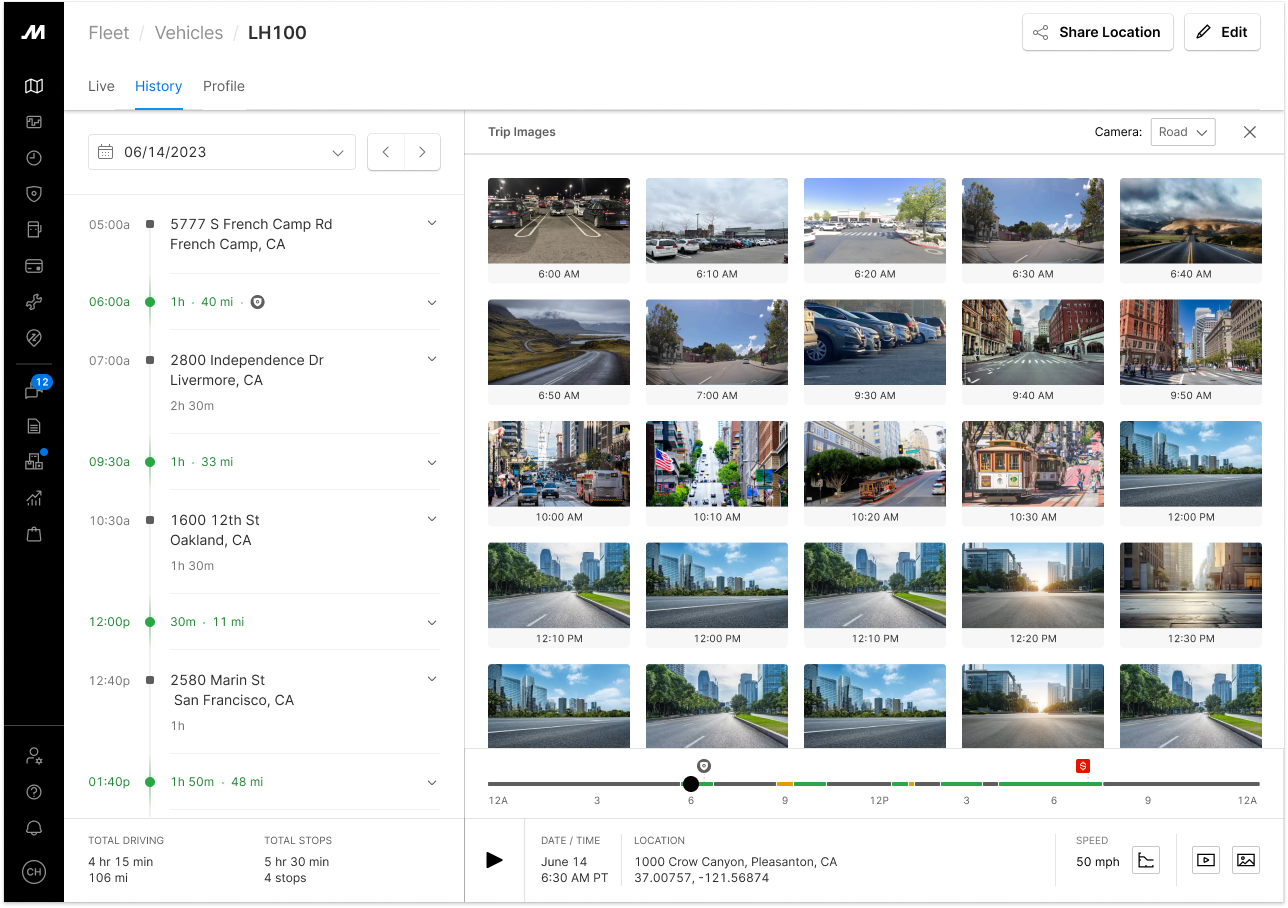Toggle the trip images view icon

point(1245,860)
